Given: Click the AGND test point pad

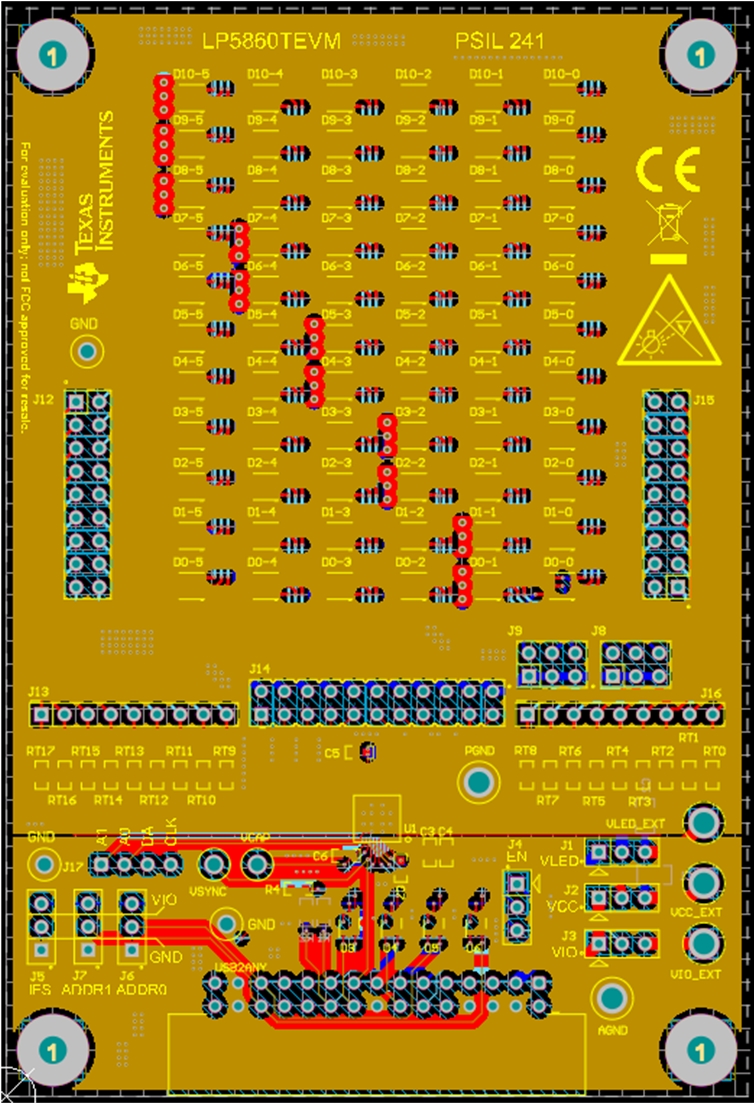Looking at the screenshot, I should pos(611,997).
